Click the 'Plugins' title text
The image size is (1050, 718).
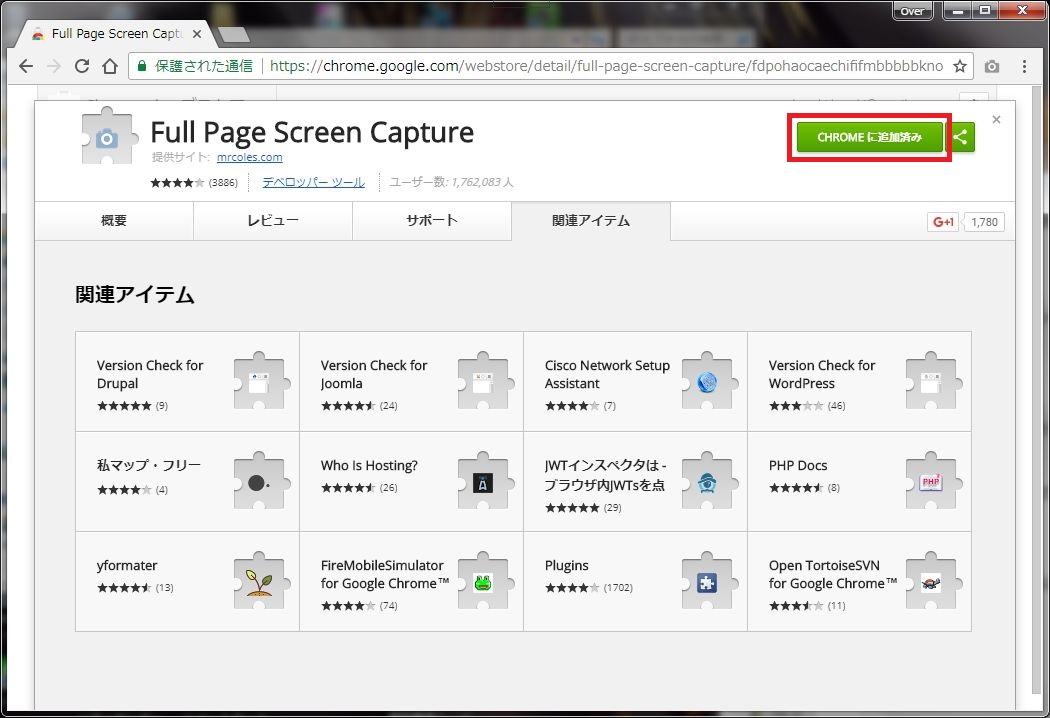(x=567, y=566)
